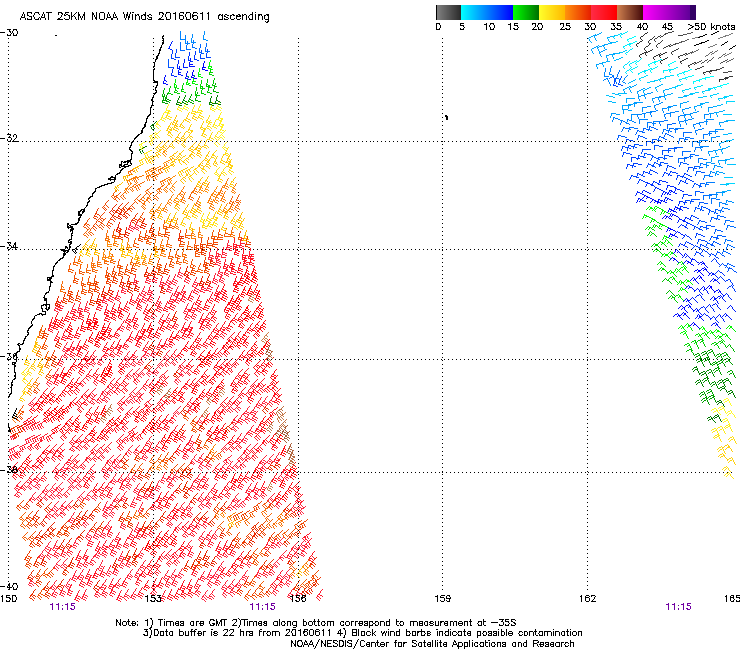Click the purple '11:15' time between 153 and 156
Screen dimensions: 740x650
pyautogui.click(x=262, y=607)
